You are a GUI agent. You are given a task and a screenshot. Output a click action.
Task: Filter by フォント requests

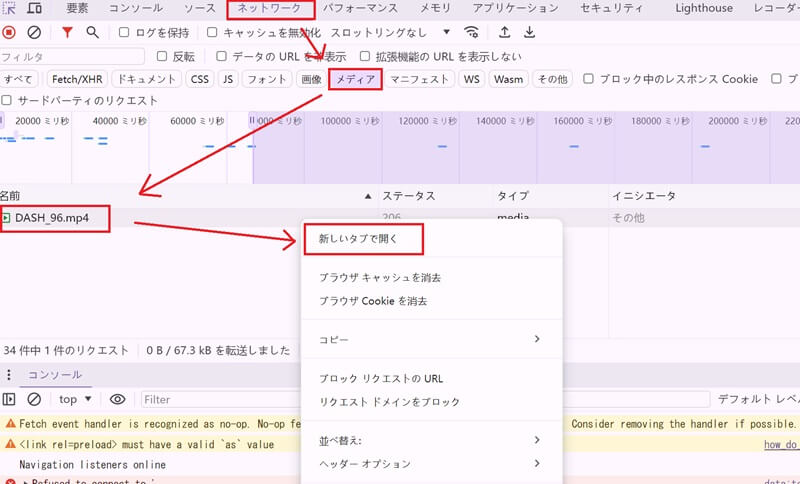pos(267,79)
